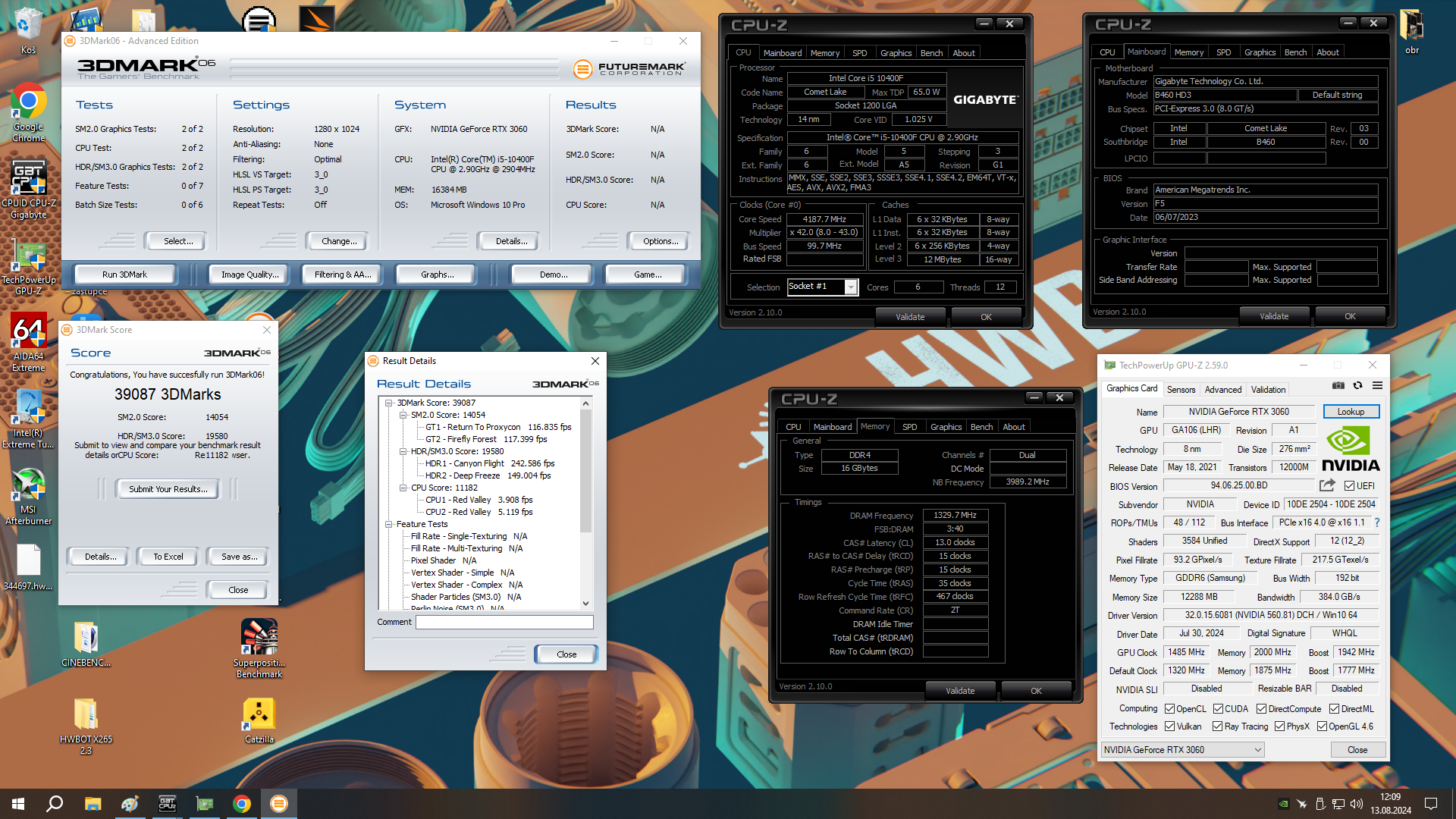1456x819 pixels.
Task: Collapse CPU Score tree node
Action: (403, 488)
